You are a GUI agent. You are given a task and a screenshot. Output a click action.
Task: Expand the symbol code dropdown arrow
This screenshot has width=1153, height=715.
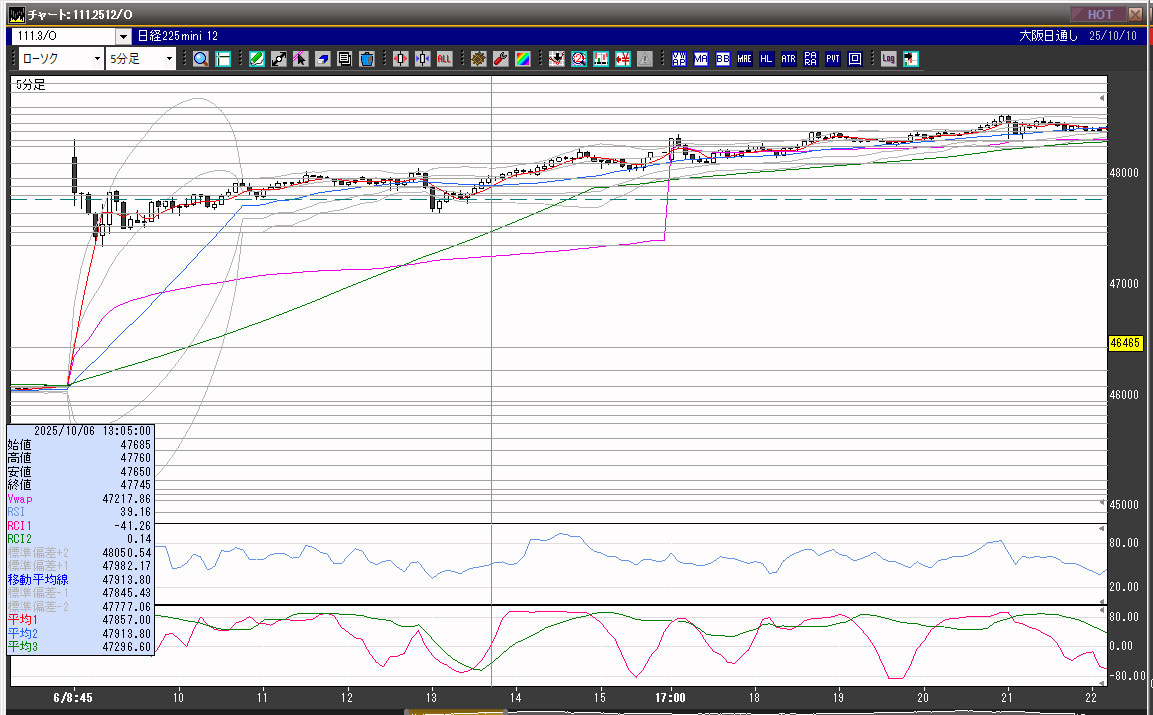click(x=123, y=36)
